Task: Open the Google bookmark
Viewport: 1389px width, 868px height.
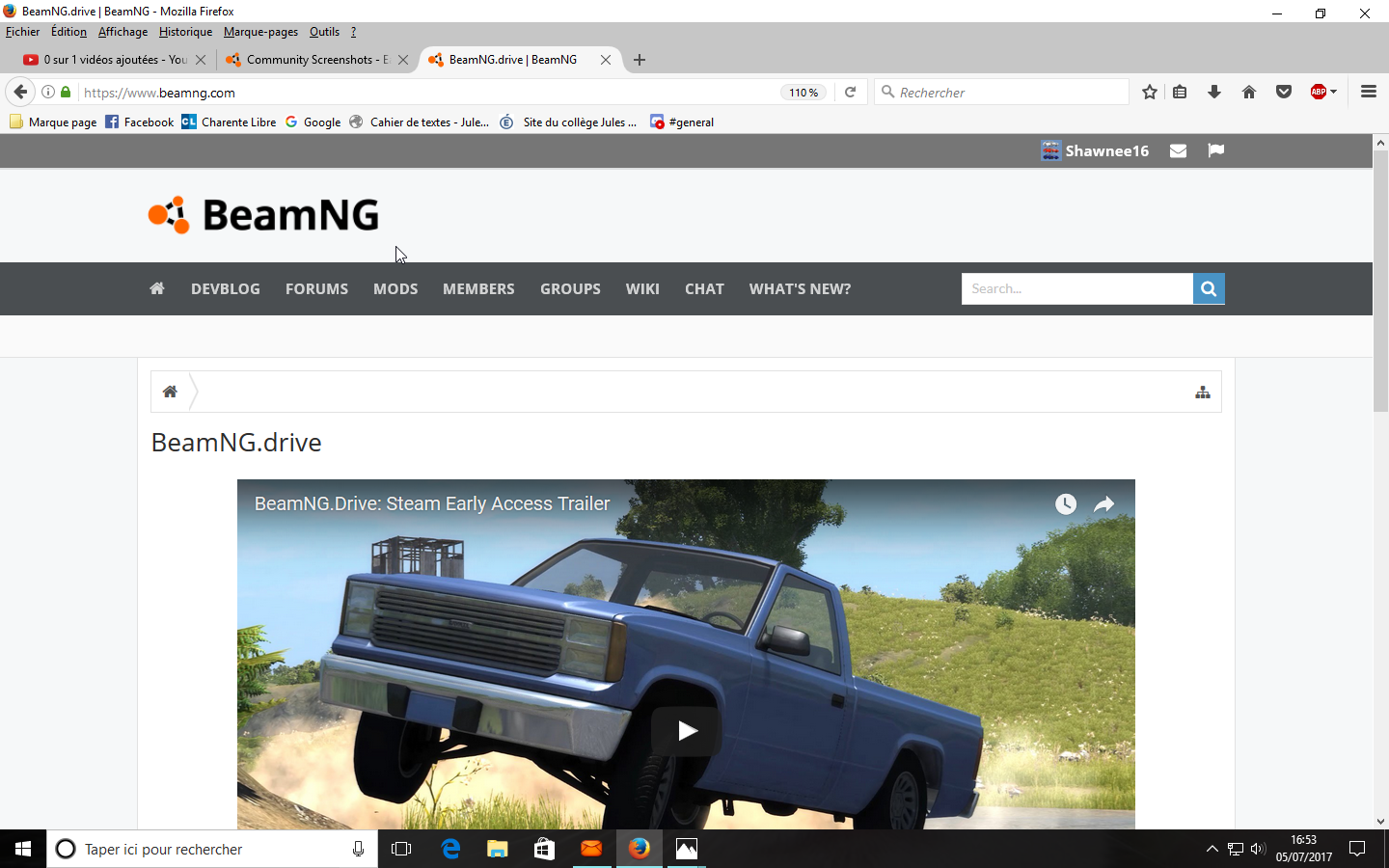Action: pyautogui.click(x=313, y=122)
